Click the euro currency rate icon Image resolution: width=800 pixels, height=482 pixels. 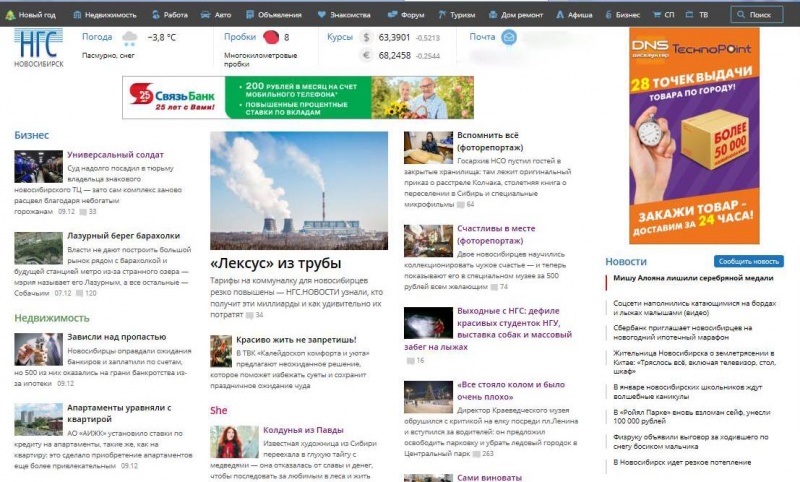point(366,55)
